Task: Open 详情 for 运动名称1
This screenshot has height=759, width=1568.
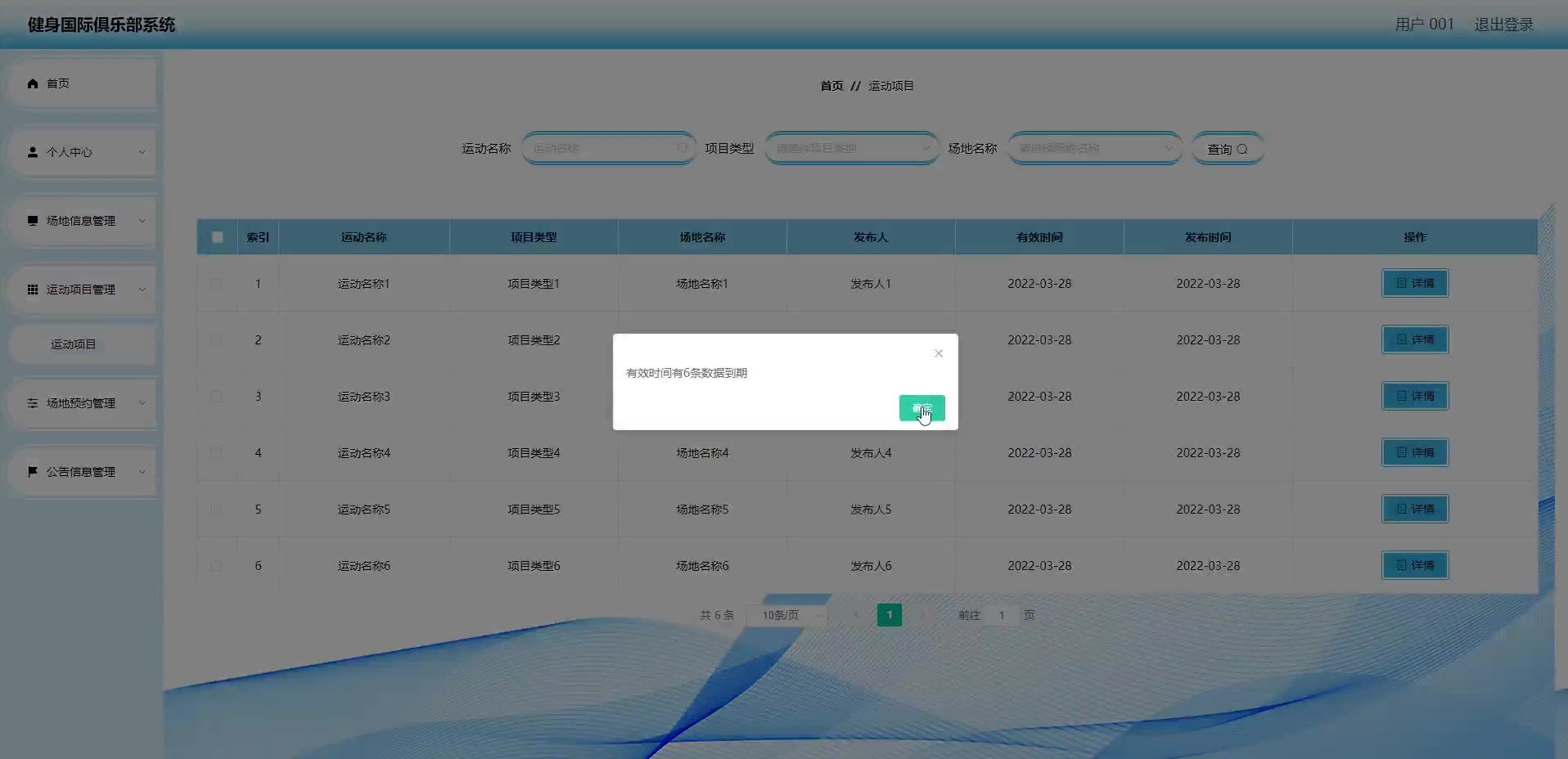Action: point(1415,283)
